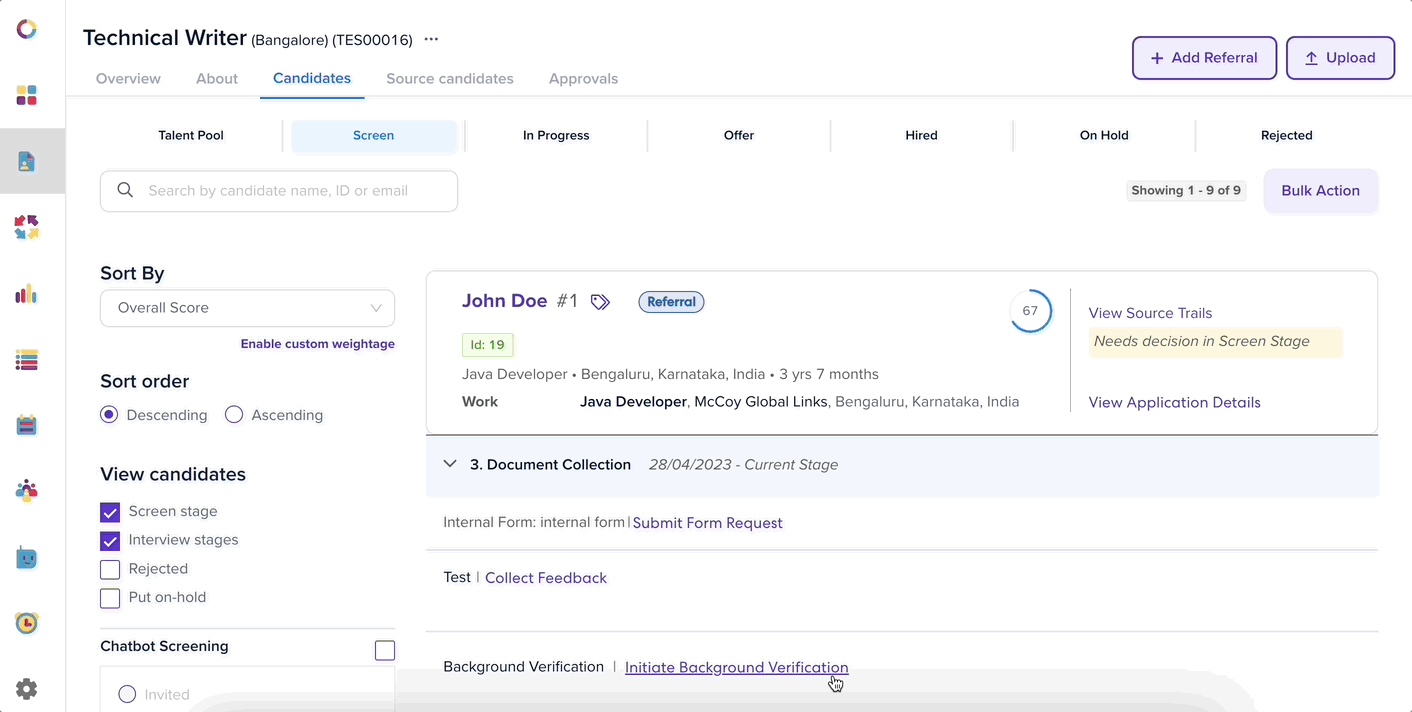The image size is (1412, 712).
Task: Open the bar chart analytics icon
Action: pyautogui.click(x=27, y=294)
